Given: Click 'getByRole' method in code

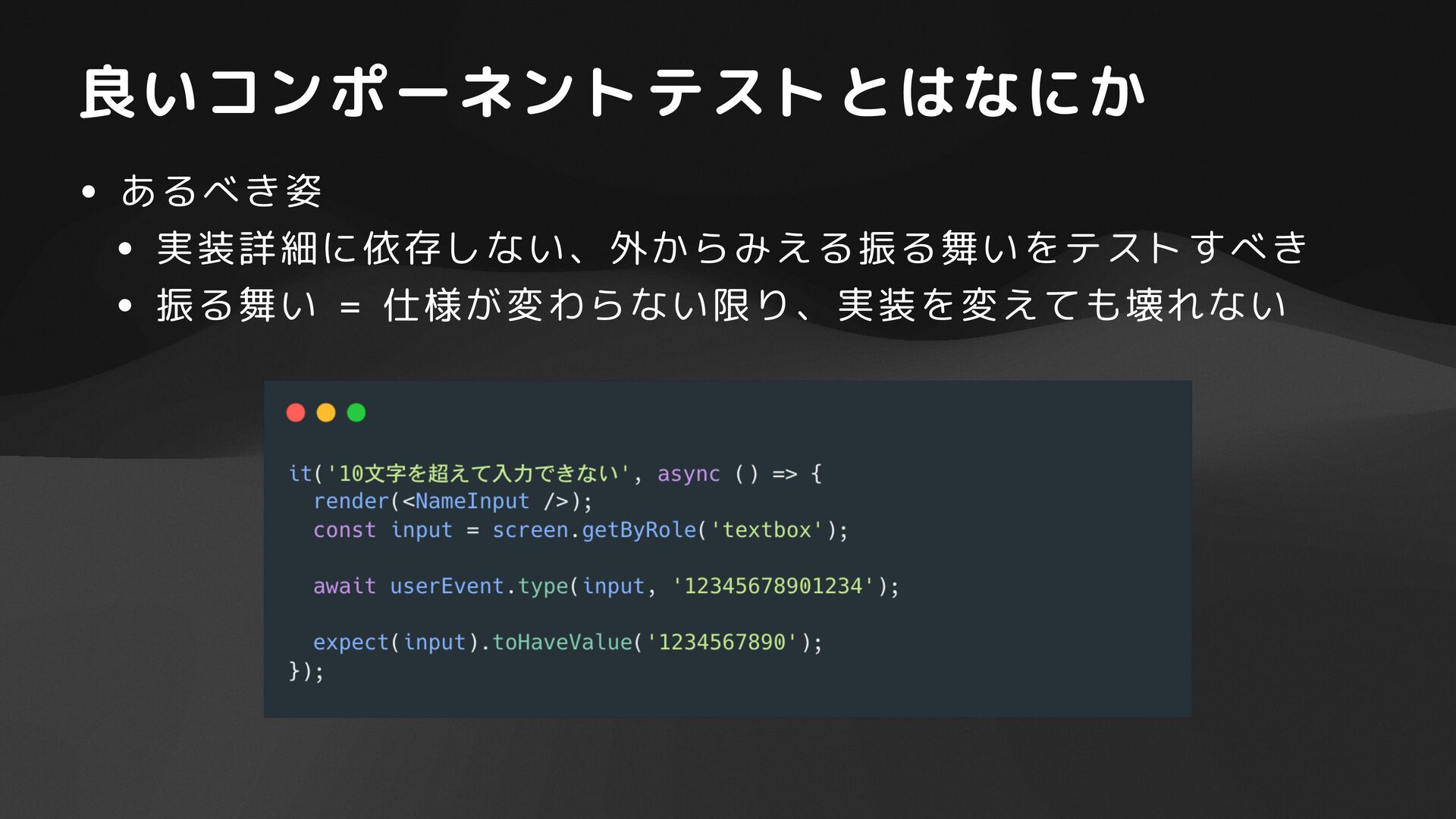Looking at the screenshot, I should (x=639, y=530).
